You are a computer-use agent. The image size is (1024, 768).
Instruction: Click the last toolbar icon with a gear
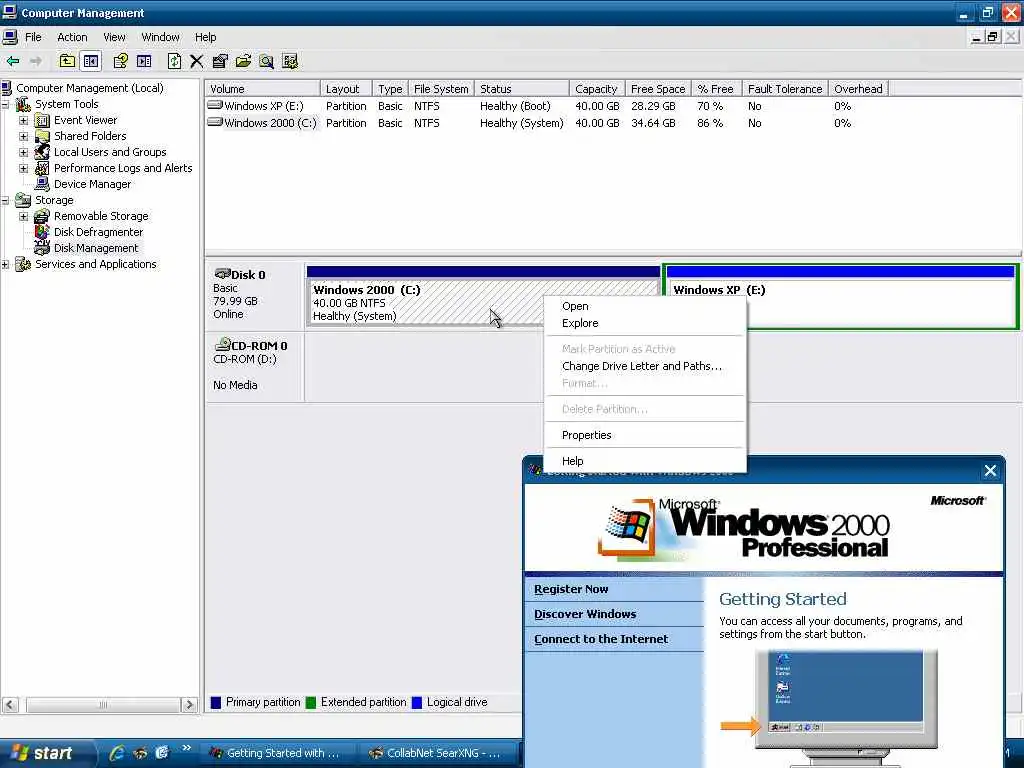pyautogui.click(x=290, y=61)
